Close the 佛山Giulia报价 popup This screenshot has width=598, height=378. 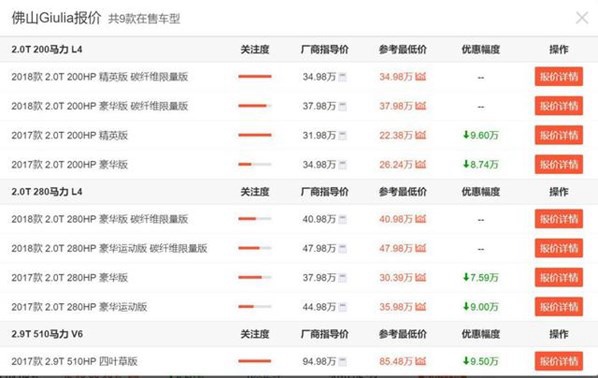582,18
